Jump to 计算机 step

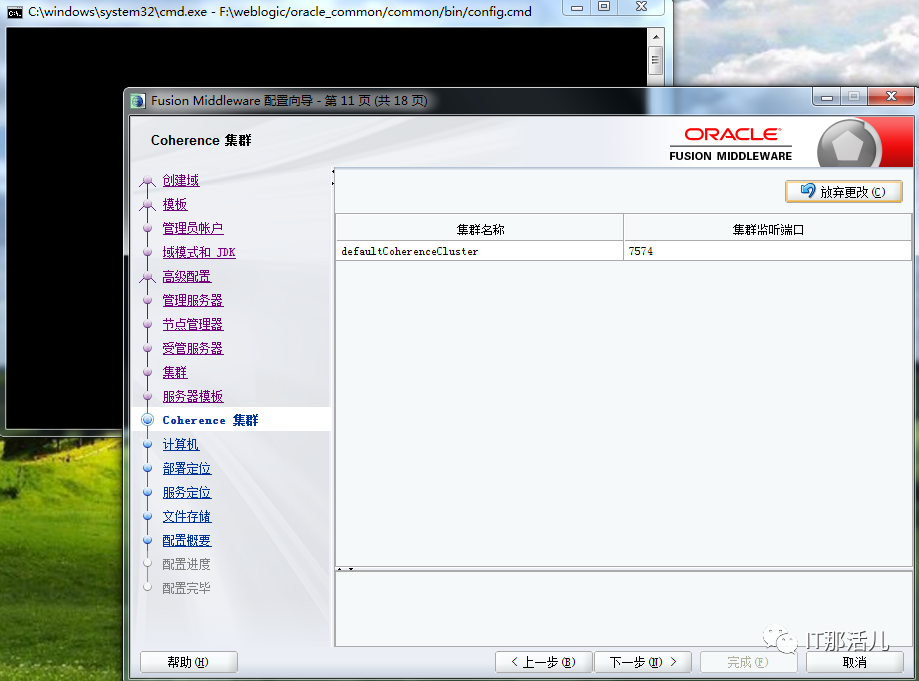[181, 444]
